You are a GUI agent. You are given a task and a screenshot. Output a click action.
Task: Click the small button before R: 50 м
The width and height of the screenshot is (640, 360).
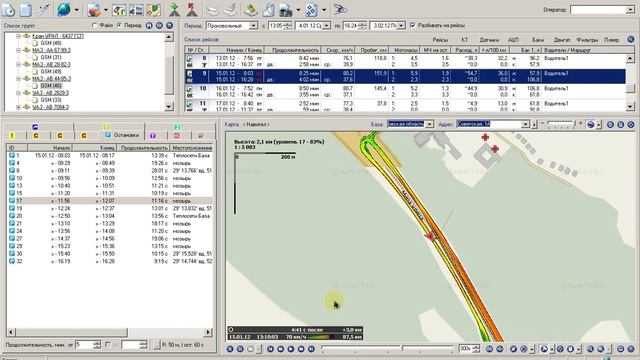[x=157, y=345]
